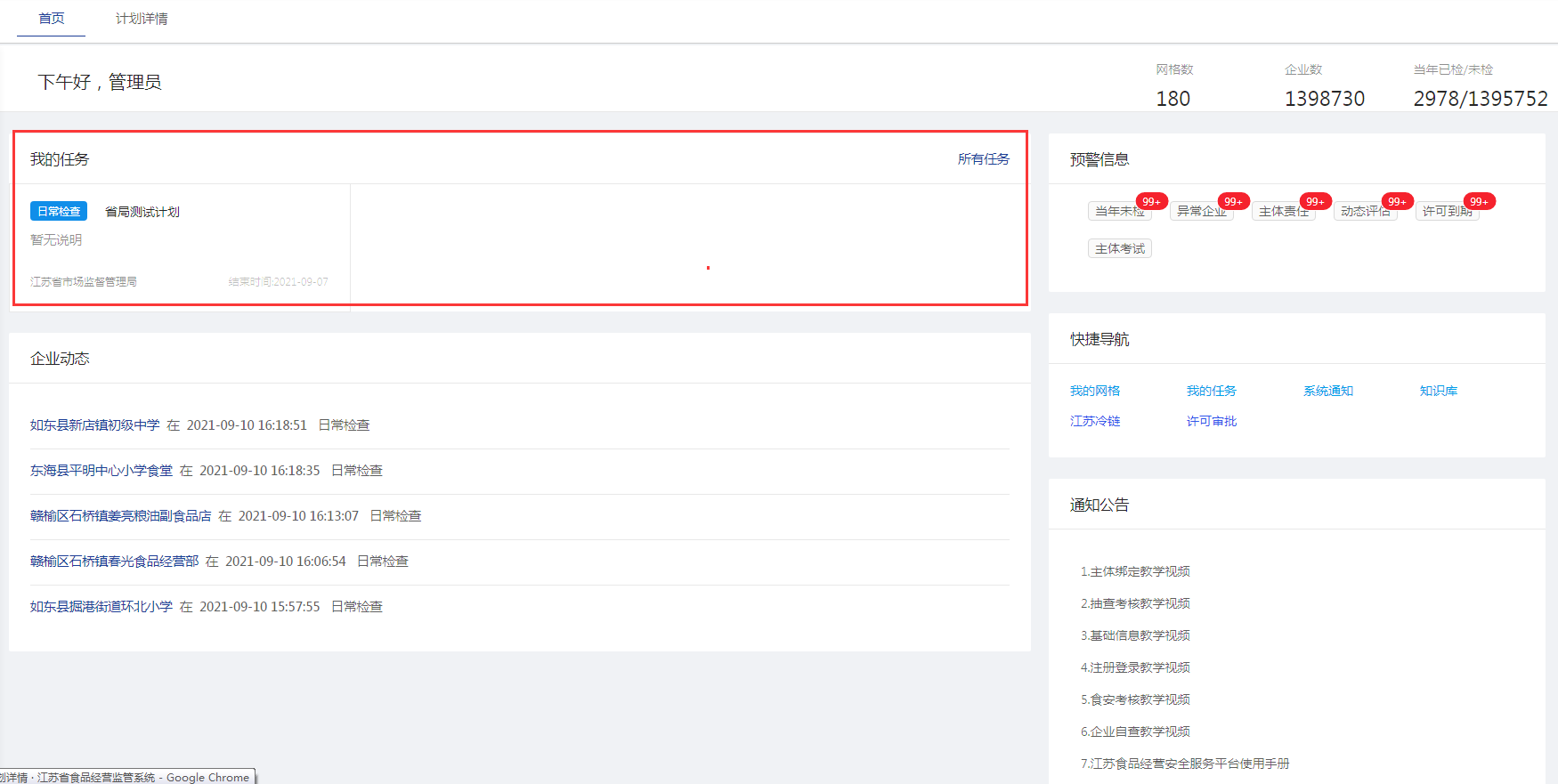The image size is (1558, 784).
Task: Open the 计划详情 tab
Action: point(142,19)
